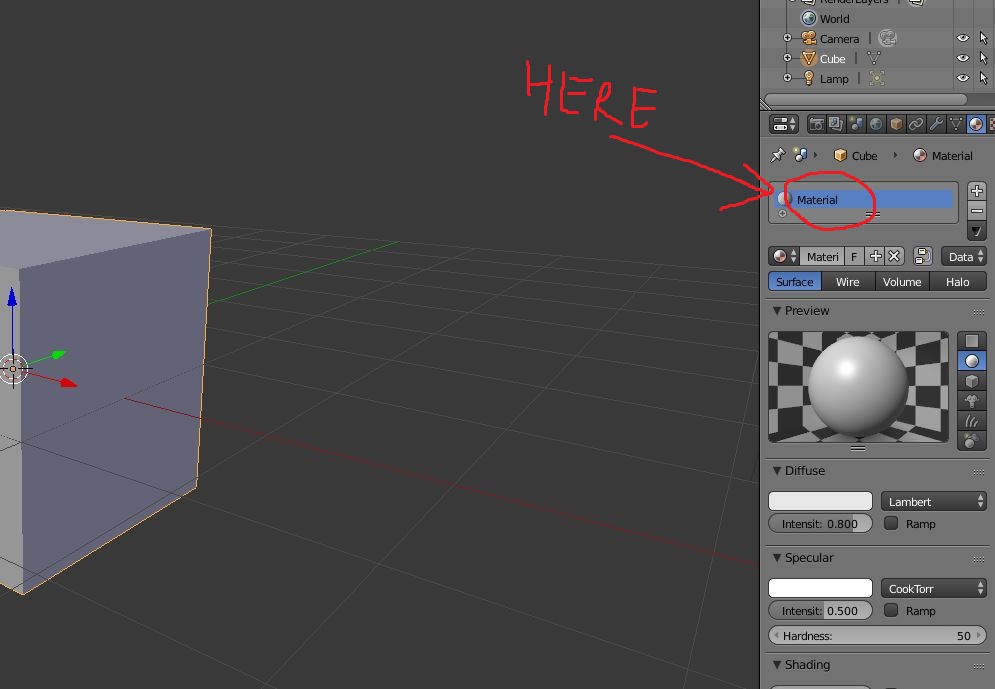Toggle Camera visibility eye in outliner
This screenshot has height=689, width=995.
coord(963,39)
